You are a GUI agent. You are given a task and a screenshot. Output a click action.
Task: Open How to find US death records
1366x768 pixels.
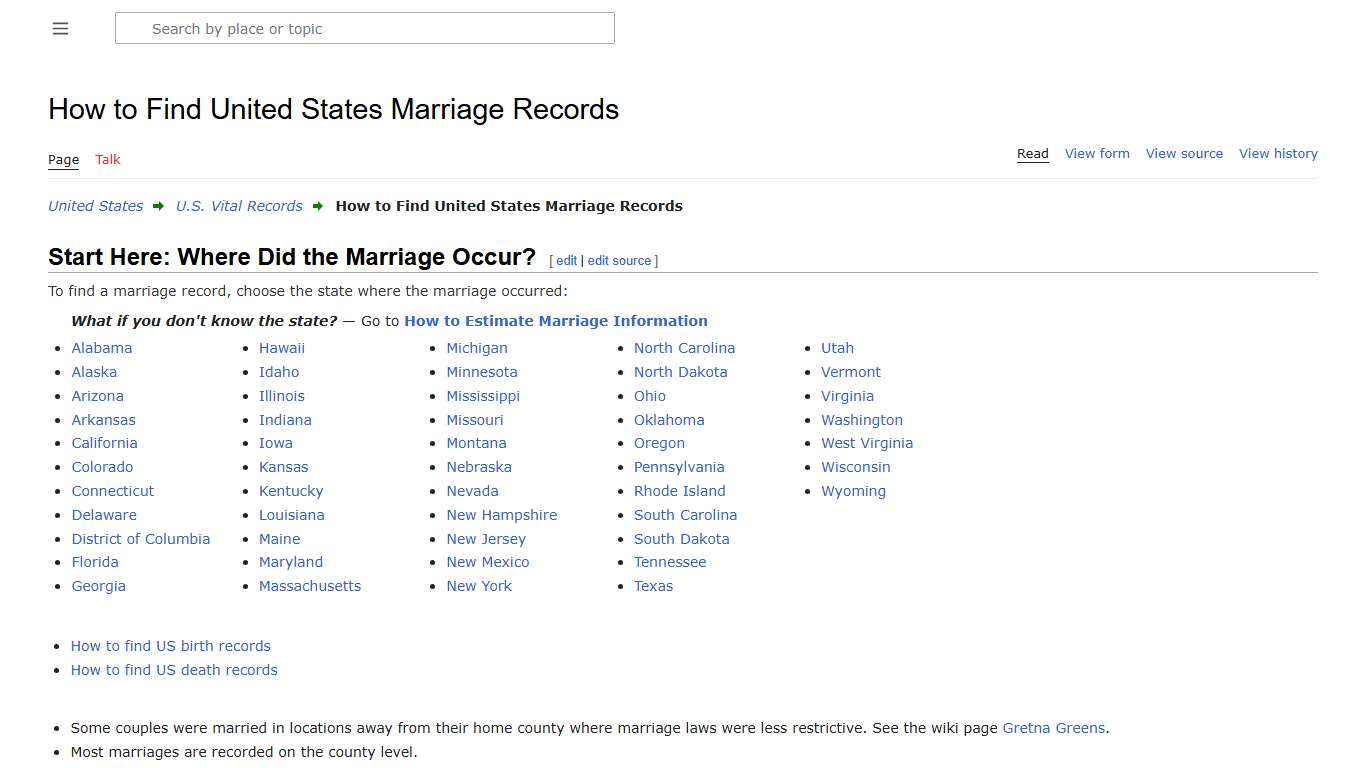tap(174, 670)
